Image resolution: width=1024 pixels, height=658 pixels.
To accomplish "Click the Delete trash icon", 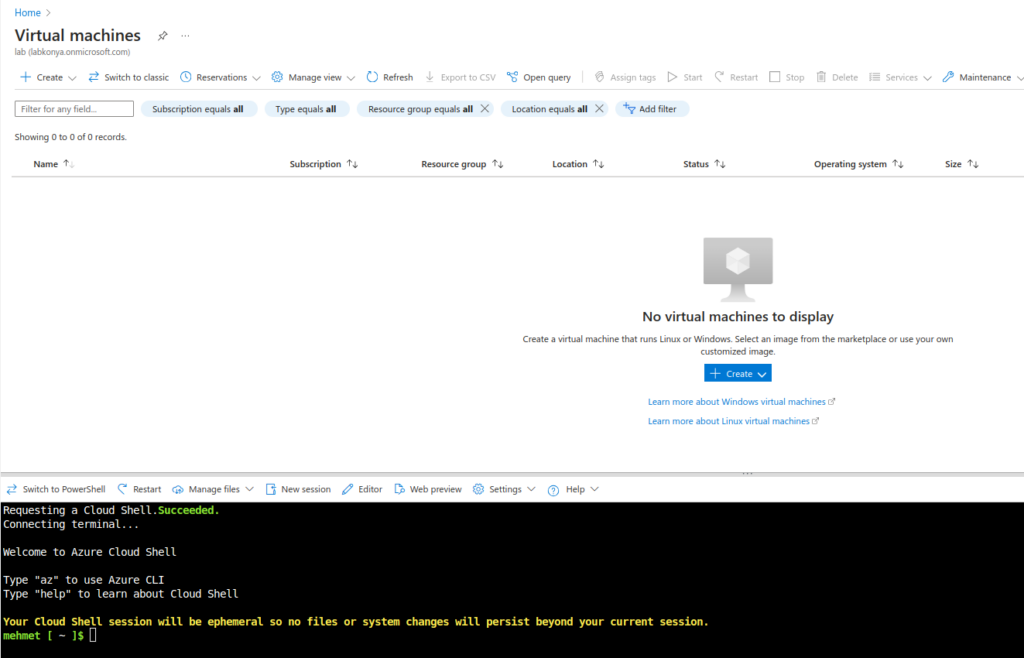I will point(822,77).
